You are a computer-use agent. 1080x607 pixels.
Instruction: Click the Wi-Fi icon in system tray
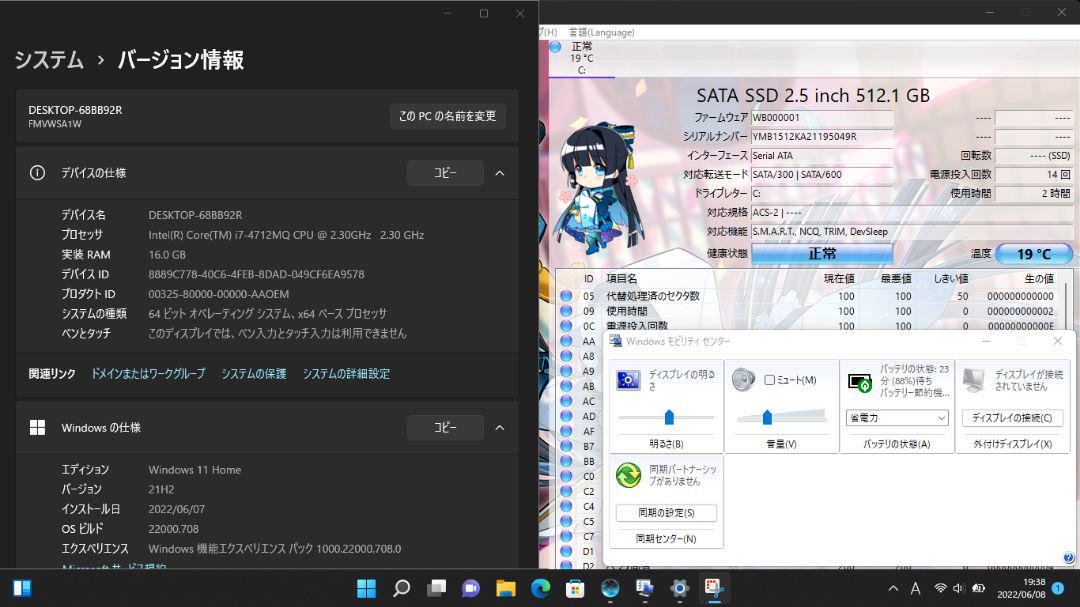(x=940, y=588)
